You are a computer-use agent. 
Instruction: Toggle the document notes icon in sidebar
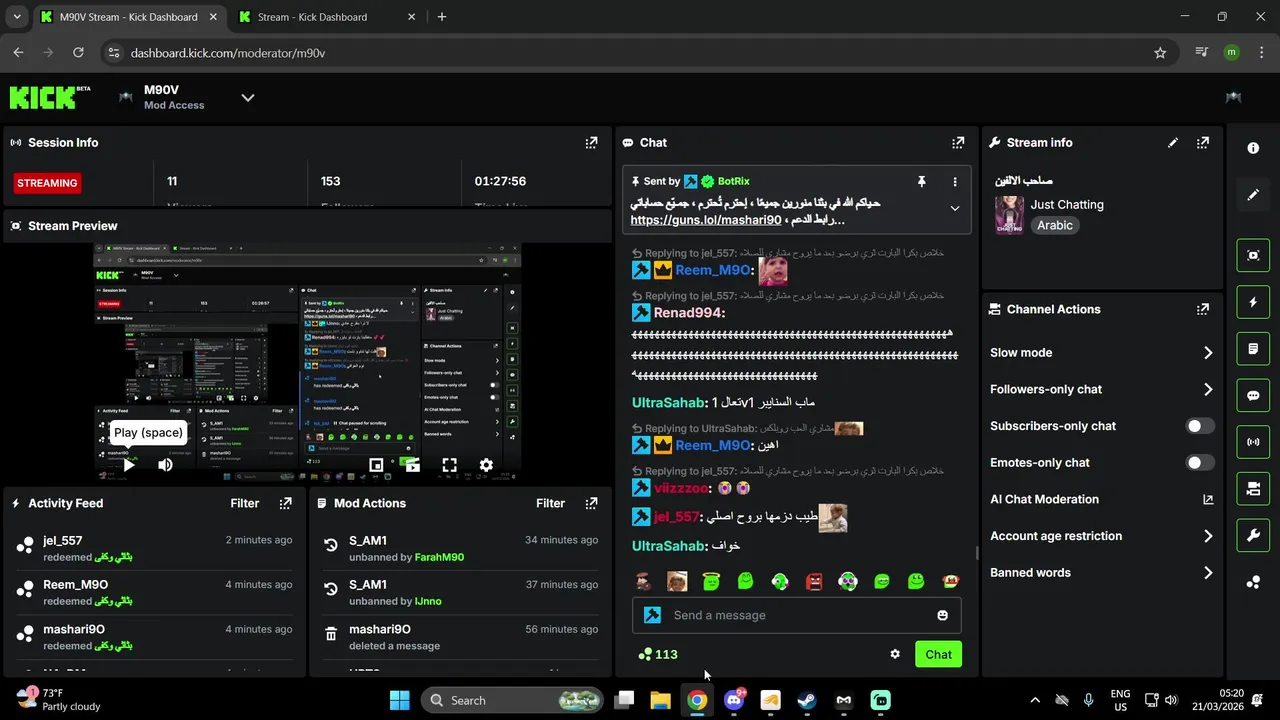pyautogui.click(x=1253, y=349)
